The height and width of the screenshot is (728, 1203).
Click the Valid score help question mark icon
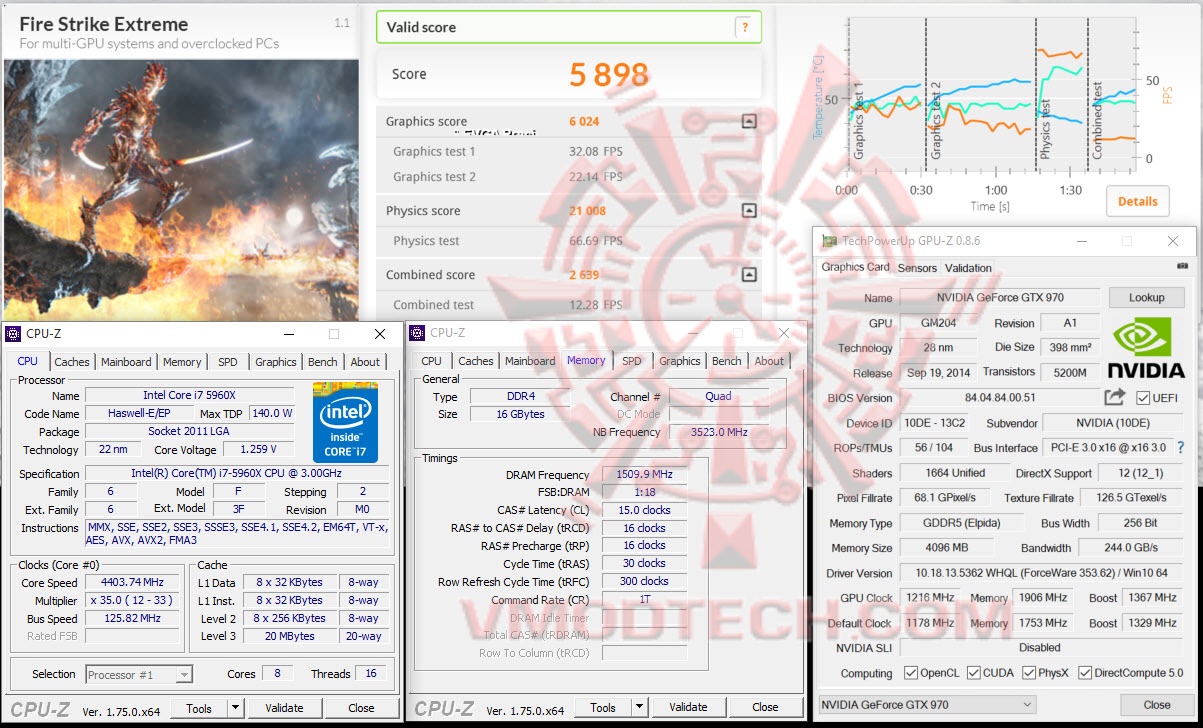(744, 27)
